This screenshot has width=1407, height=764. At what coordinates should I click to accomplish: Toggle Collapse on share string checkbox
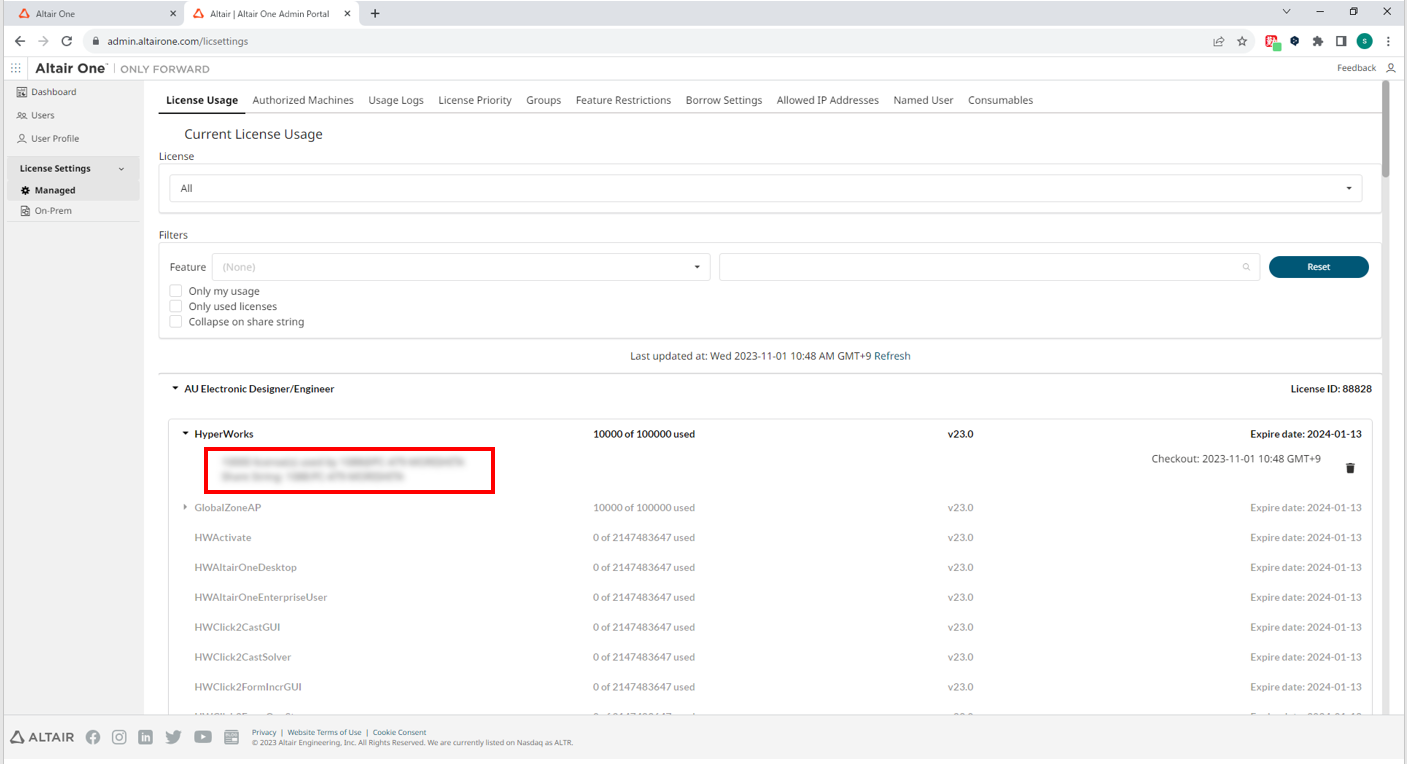pyautogui.click(x=176, y=322)
